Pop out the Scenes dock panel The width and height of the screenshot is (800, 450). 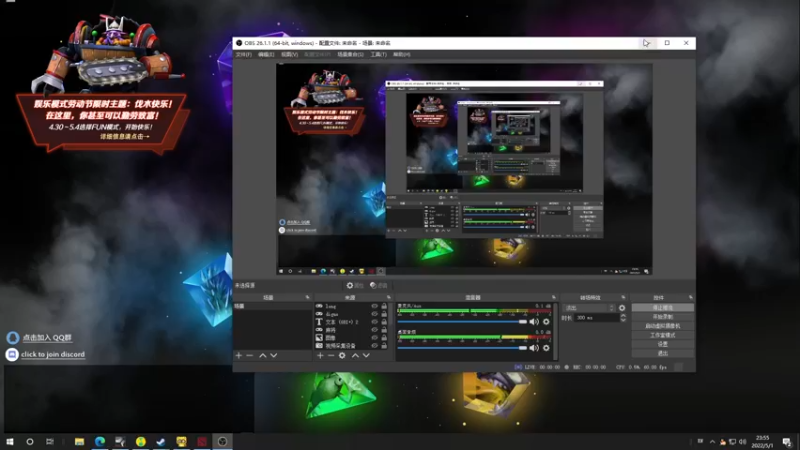pyautogui.click(x=308, y=297)
